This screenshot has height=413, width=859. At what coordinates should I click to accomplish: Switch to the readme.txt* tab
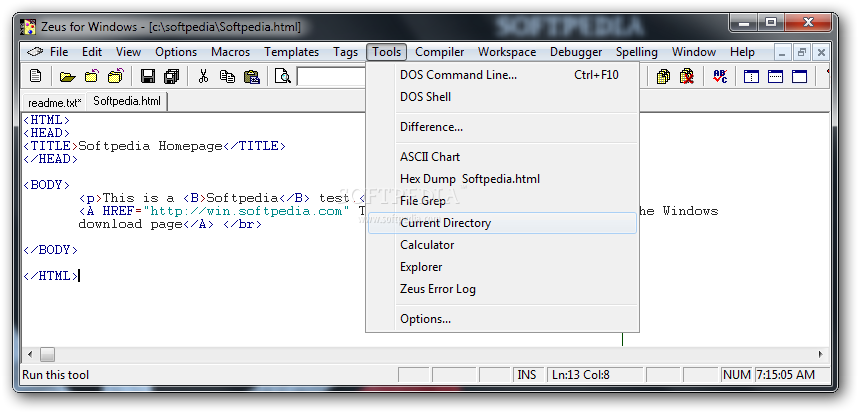point(54,102)
